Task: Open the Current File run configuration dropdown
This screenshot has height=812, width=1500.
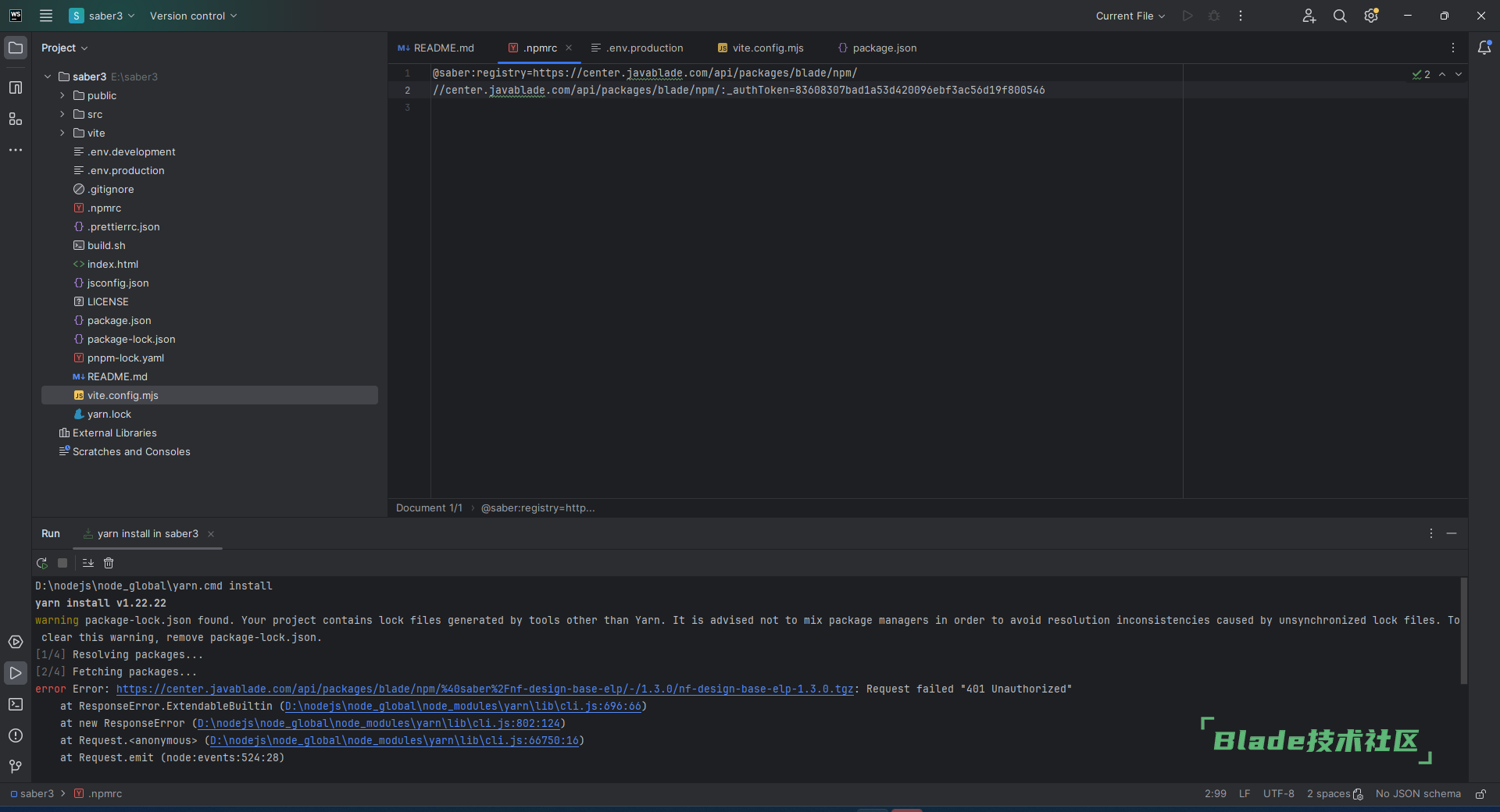Action: (1130, 16)
